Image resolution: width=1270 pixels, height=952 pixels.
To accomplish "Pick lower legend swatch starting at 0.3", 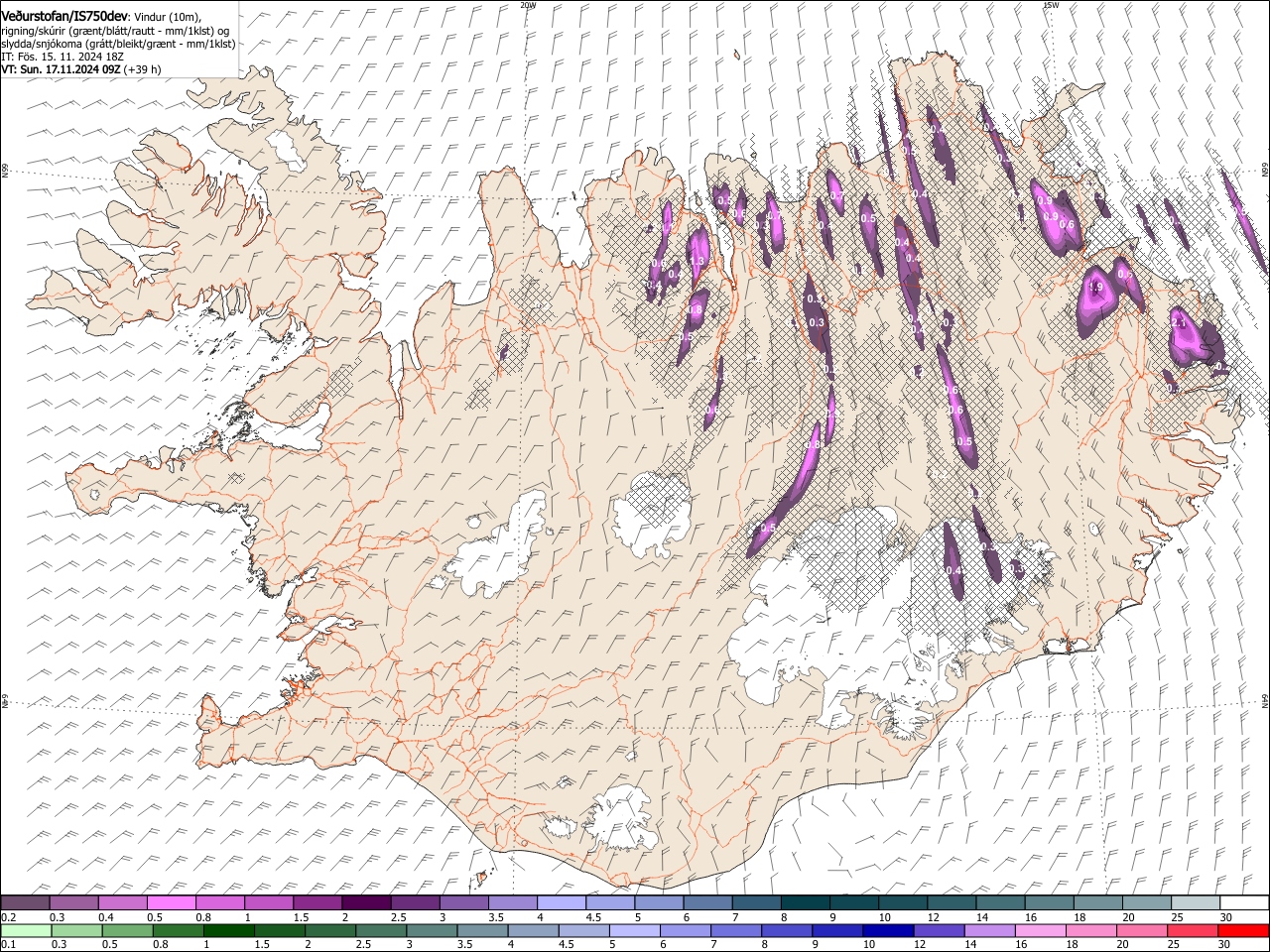I will point(76,930).
